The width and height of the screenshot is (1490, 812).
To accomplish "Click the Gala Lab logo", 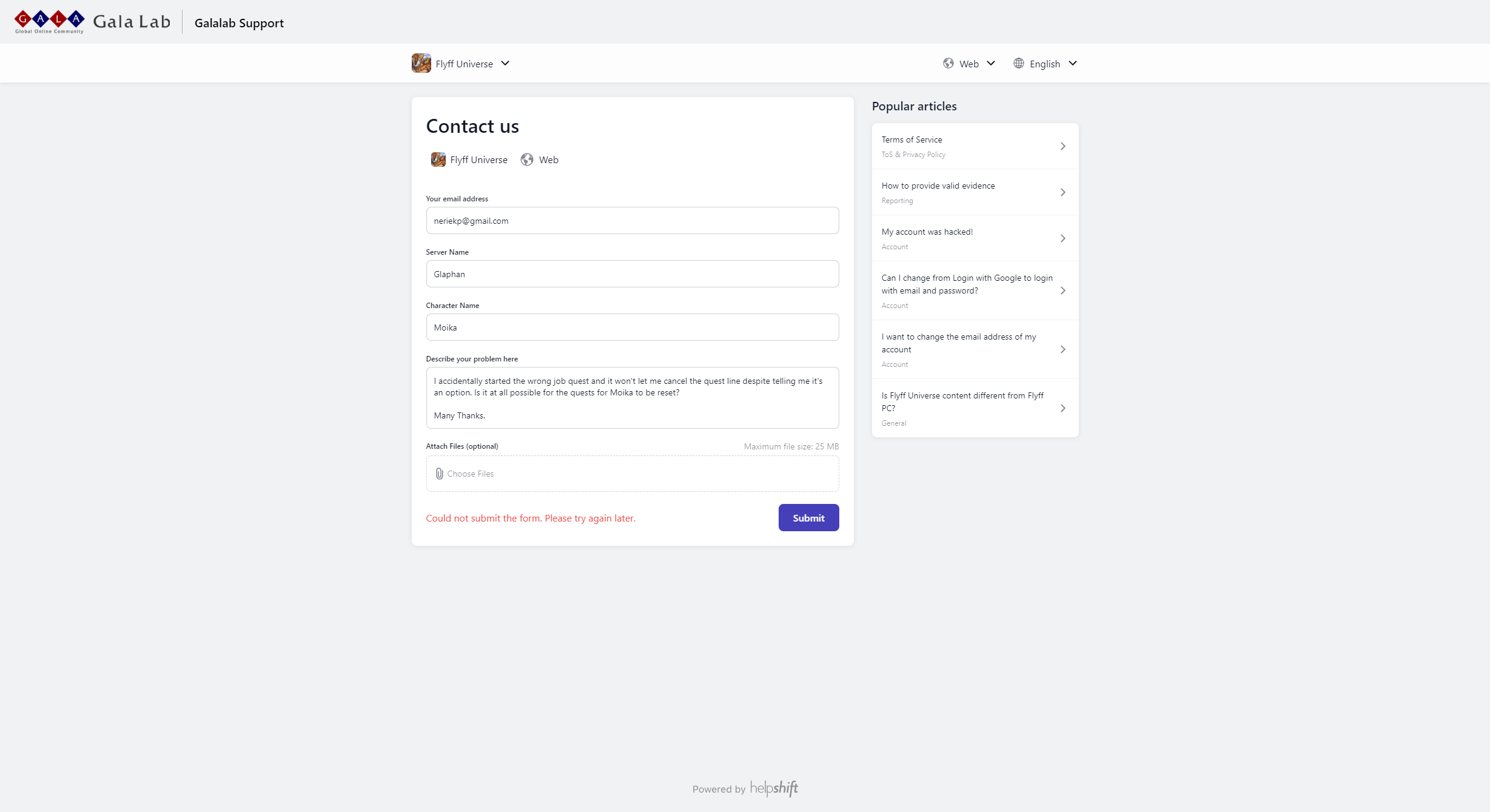I will pos(92,22).
